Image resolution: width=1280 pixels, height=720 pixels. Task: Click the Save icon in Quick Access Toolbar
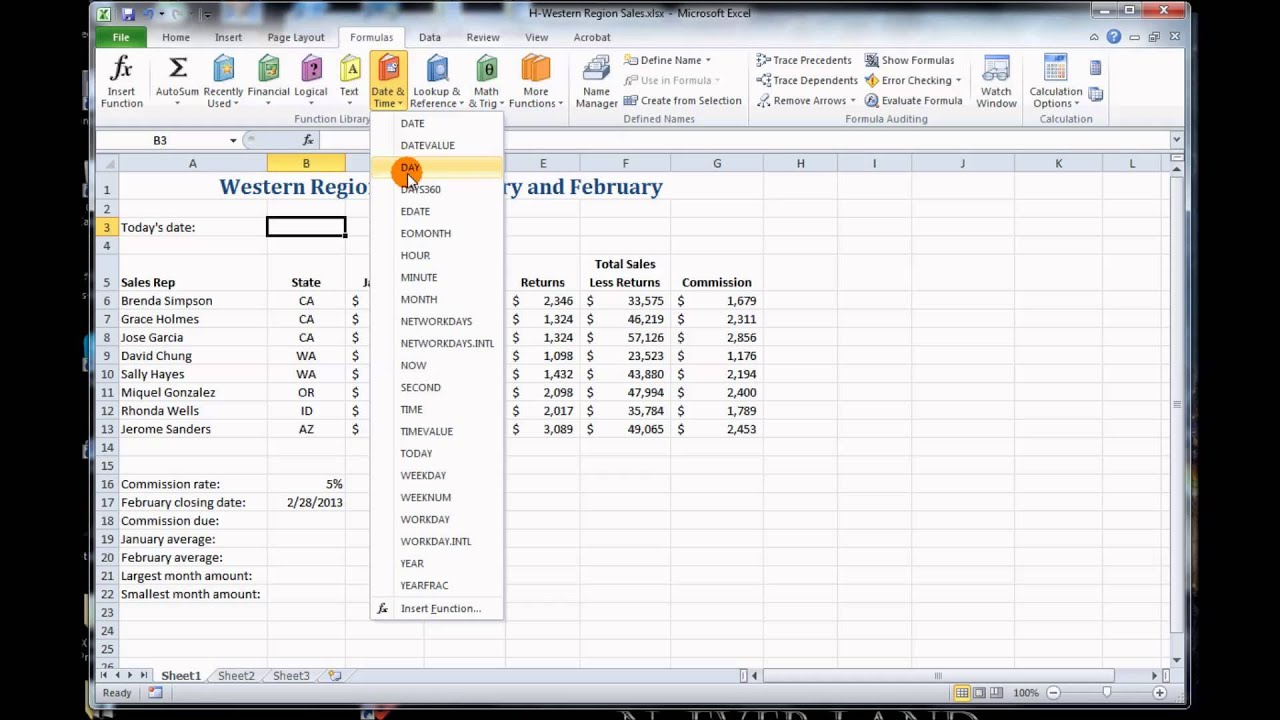tap(128, 14)
